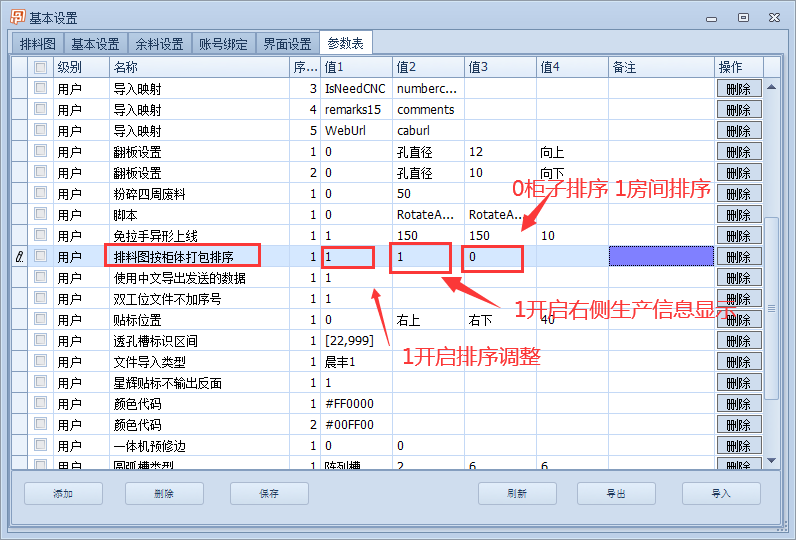Viewport: 796px width, 540px height.
Task: Edit 值1 cell of 排料图按柜体打包排序 row
Action: coord(356,257)
